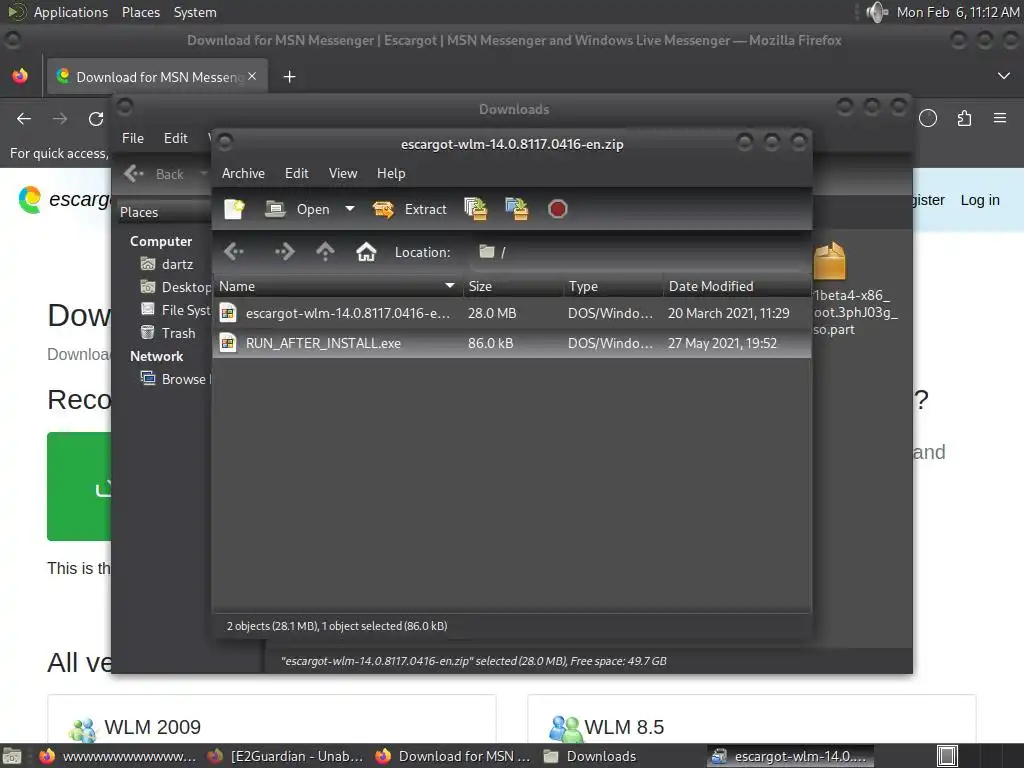
Task: Expand the Open recent archives dropdown arrow
Action: coord(350,209)
